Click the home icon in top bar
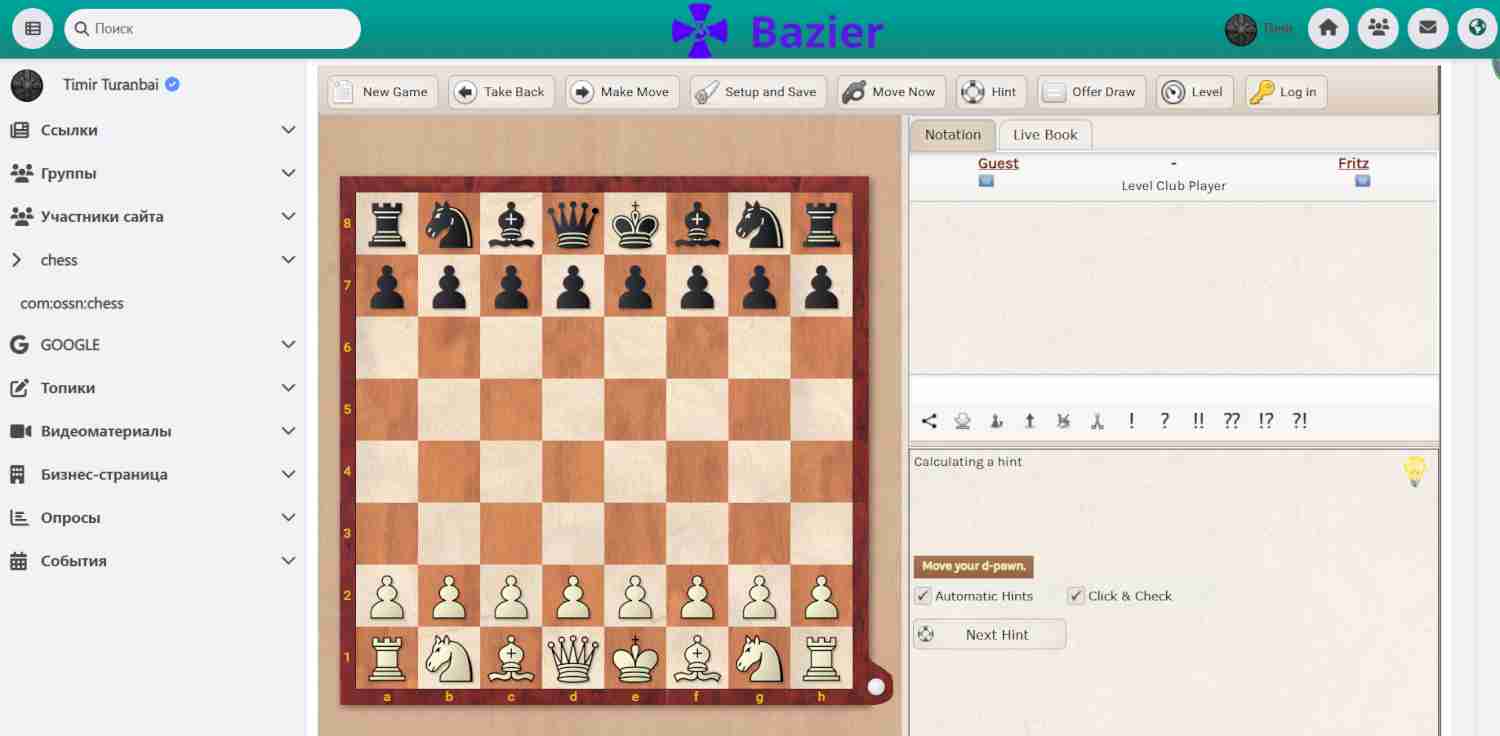Image resolution: width=1500 pixels, height=736 pixels. point(1328,29)
